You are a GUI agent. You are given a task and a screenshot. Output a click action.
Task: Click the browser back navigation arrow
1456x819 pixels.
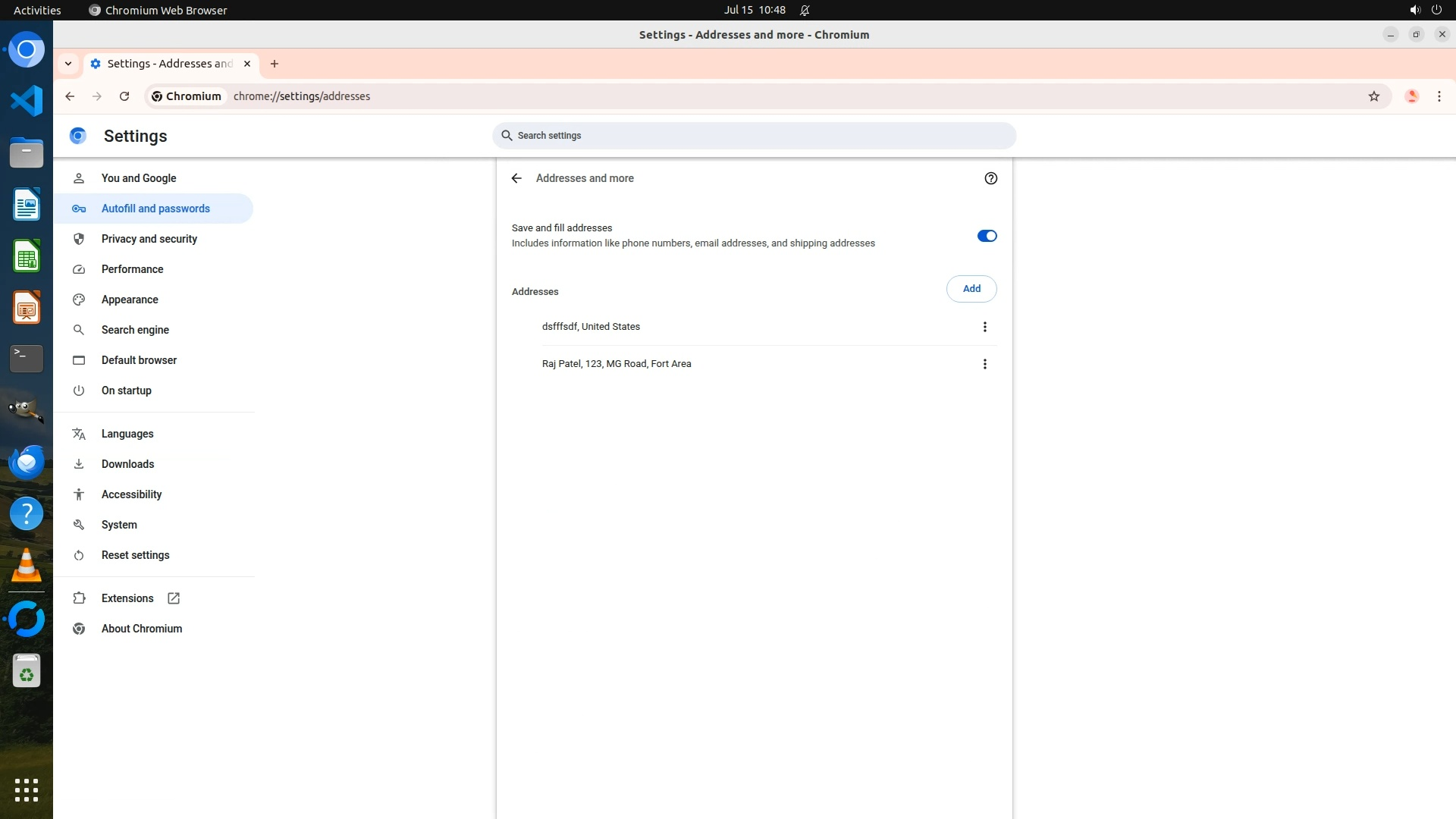70,96
